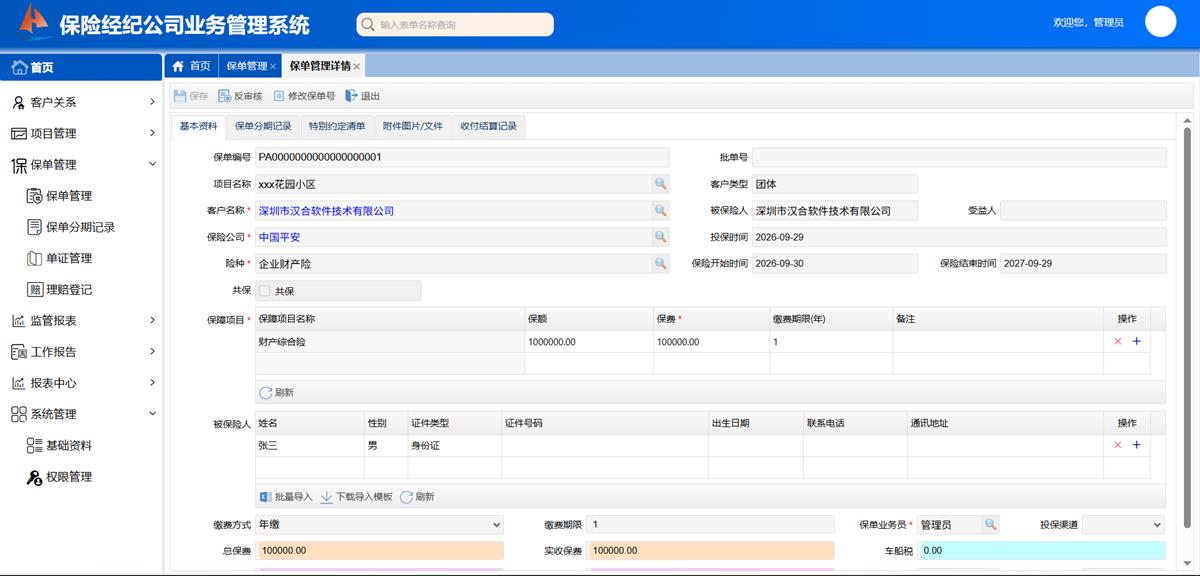The width and height of the screenshot is (1200, 576).
Task: Click the 权限管理 sidebar icon
Action: (34, 477)
